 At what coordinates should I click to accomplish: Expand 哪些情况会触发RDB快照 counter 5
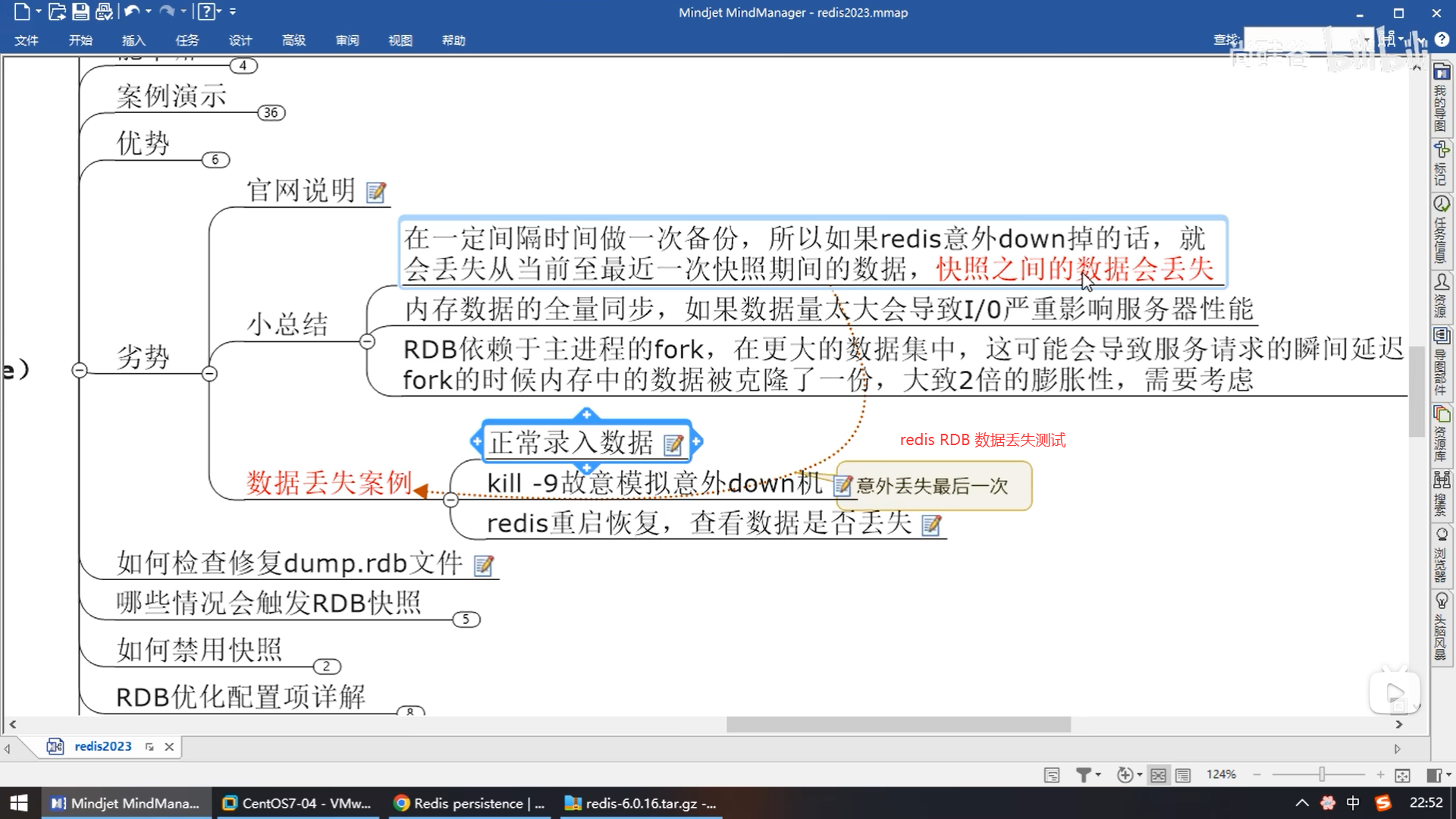point(466,620)
